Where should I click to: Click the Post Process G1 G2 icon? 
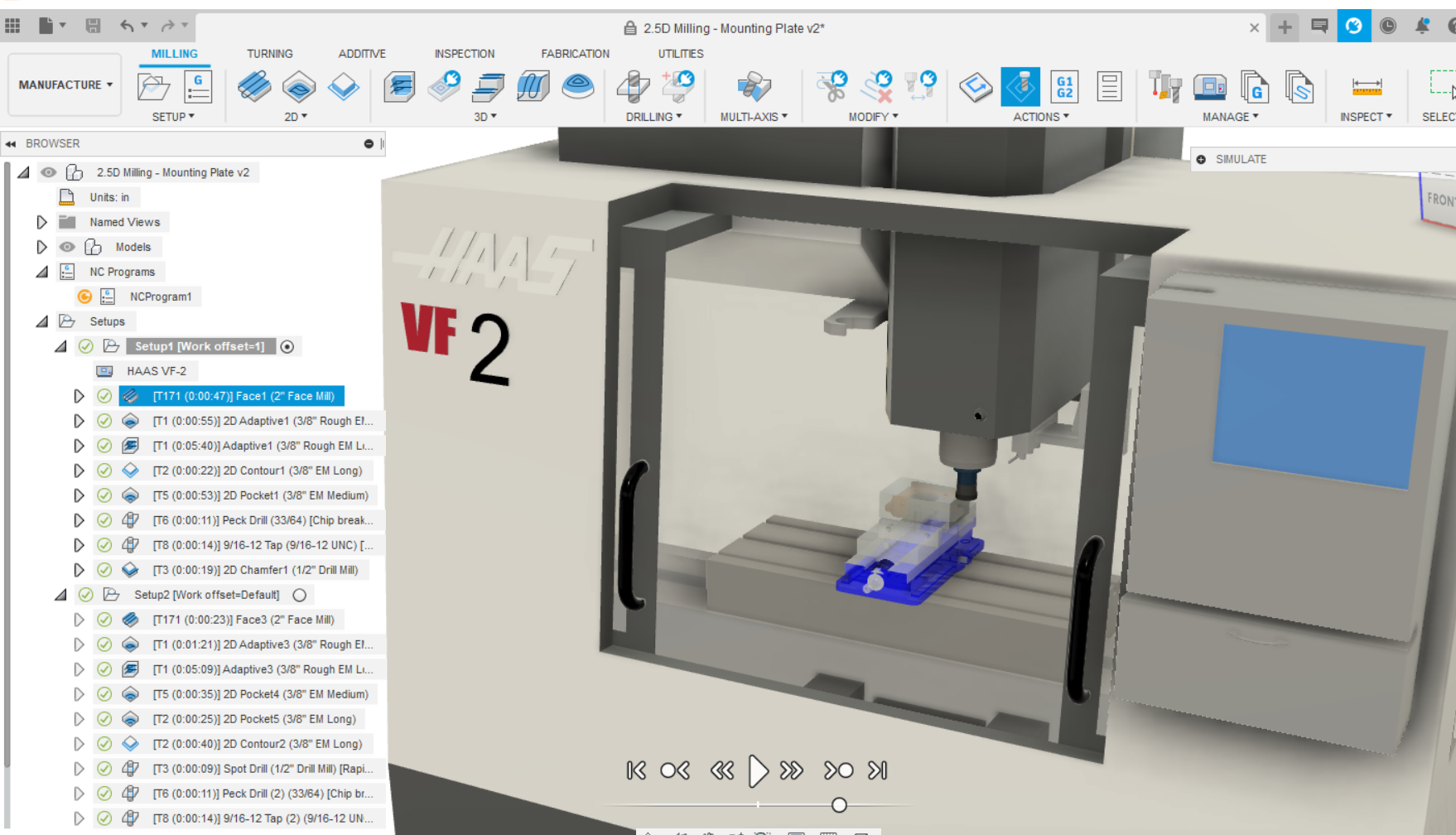[x=1065, y=87]
